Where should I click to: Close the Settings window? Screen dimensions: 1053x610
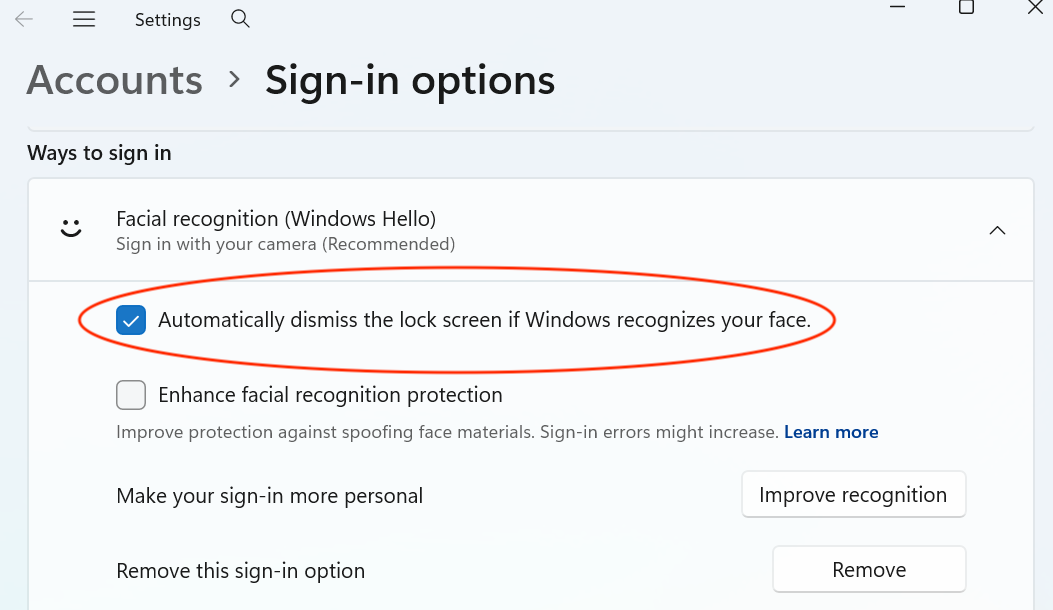click(1035, 7)
